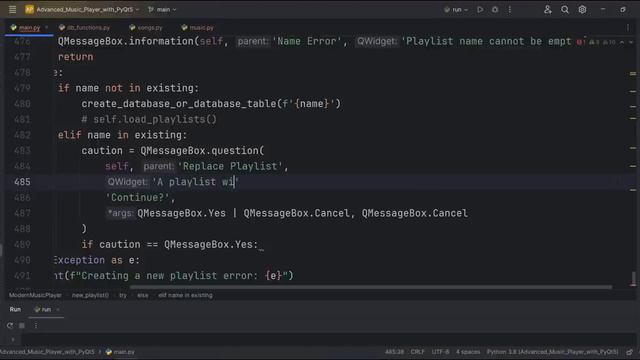The width and height of the screenshot is (640, 360).
Task: Open the main hamburger menu
Action: click(x=12, y=9)
